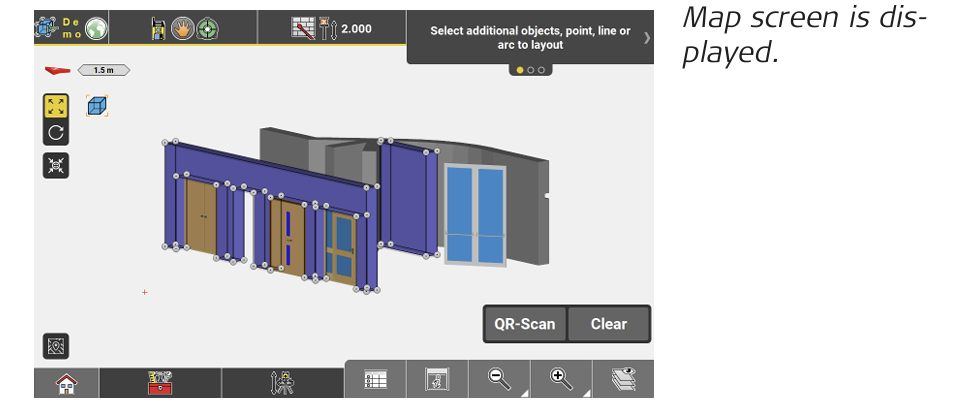
Task: Go to Home with house icon
Action: click(66, 384)
